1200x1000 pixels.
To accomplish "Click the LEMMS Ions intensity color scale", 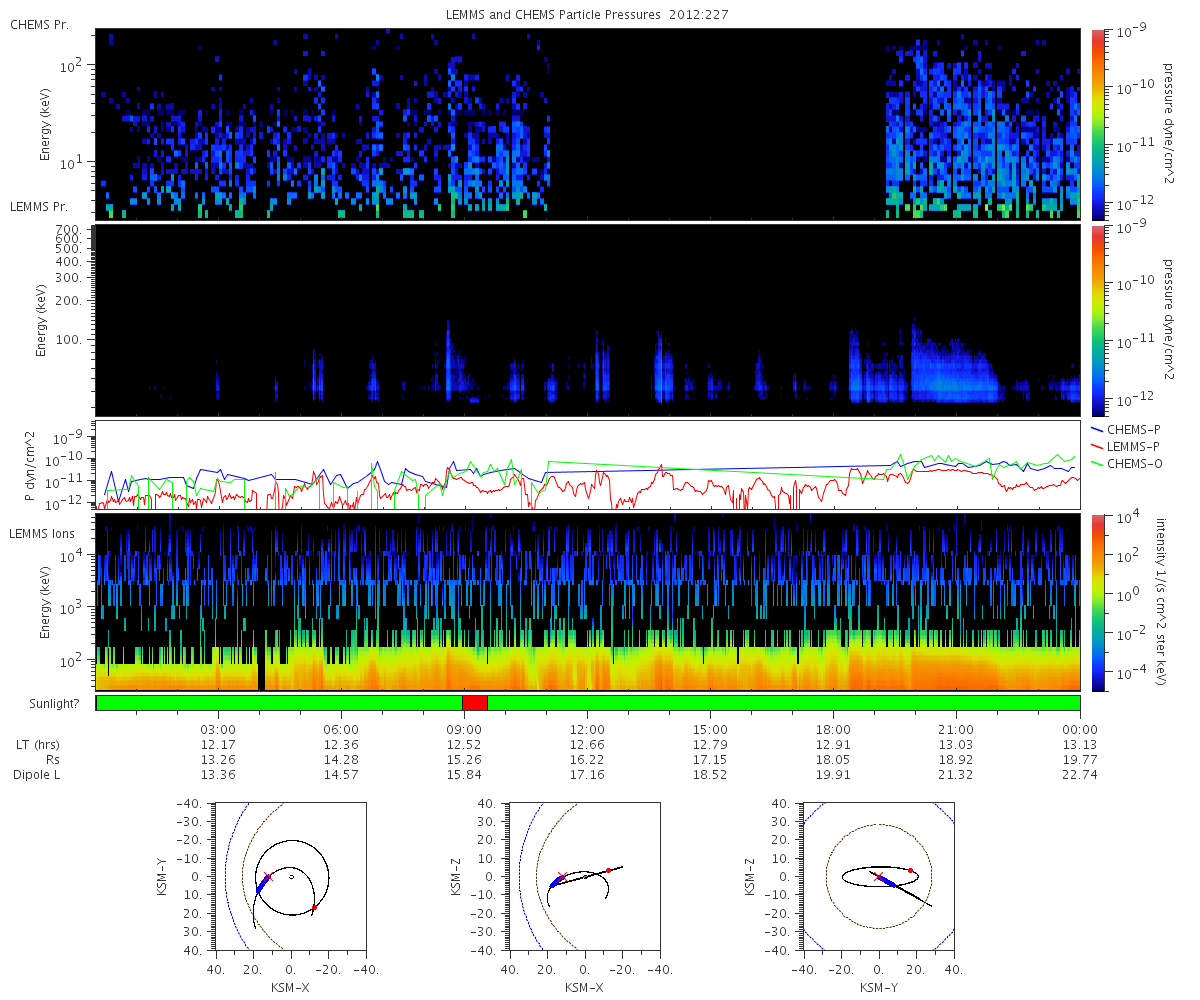I will pos(1098,603).
